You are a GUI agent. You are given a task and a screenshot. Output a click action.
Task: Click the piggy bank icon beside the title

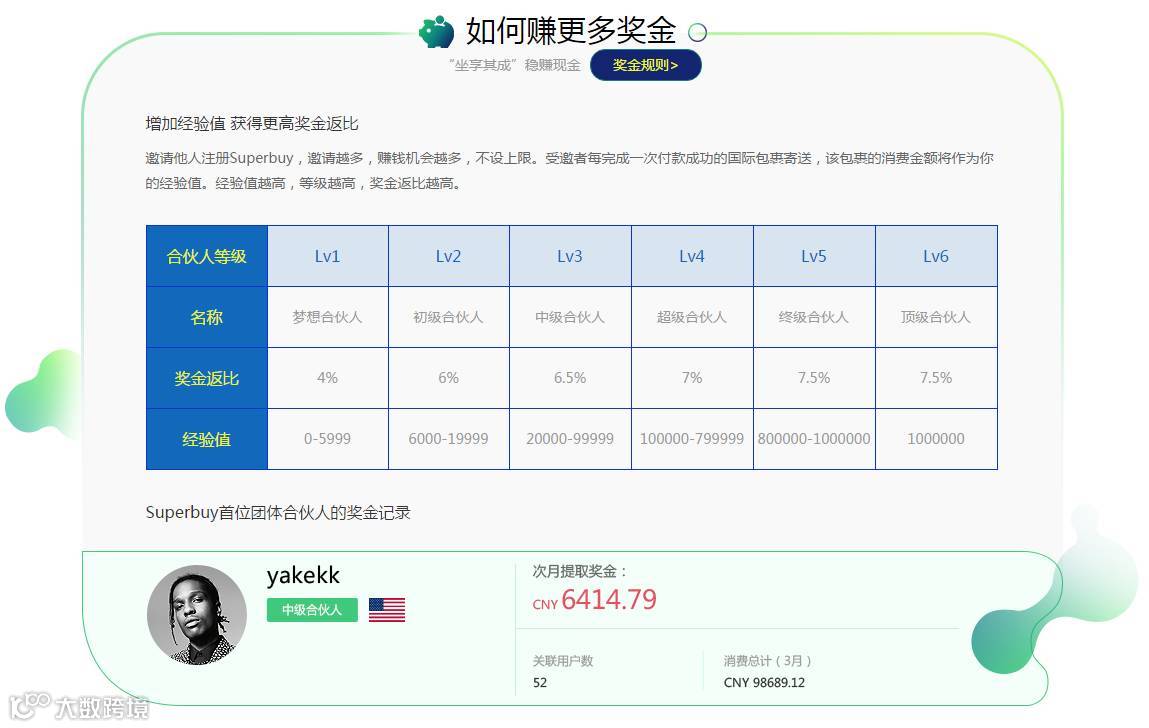tap(437, 32)
